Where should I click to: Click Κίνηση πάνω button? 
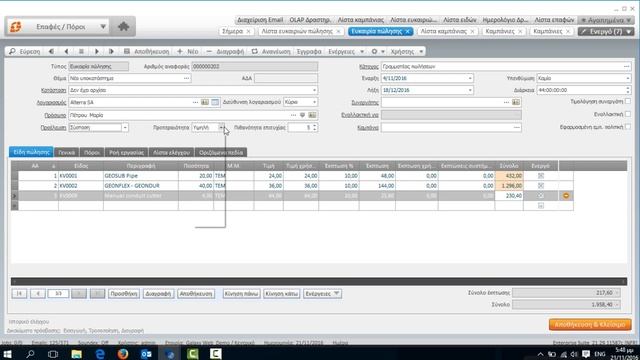point(241,293)
